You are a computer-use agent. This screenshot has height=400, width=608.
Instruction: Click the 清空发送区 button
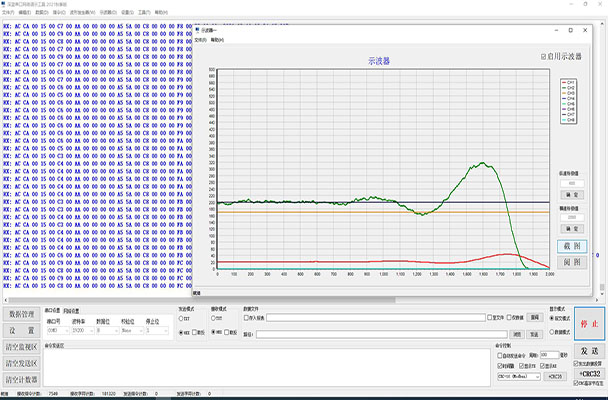(22, 363)
